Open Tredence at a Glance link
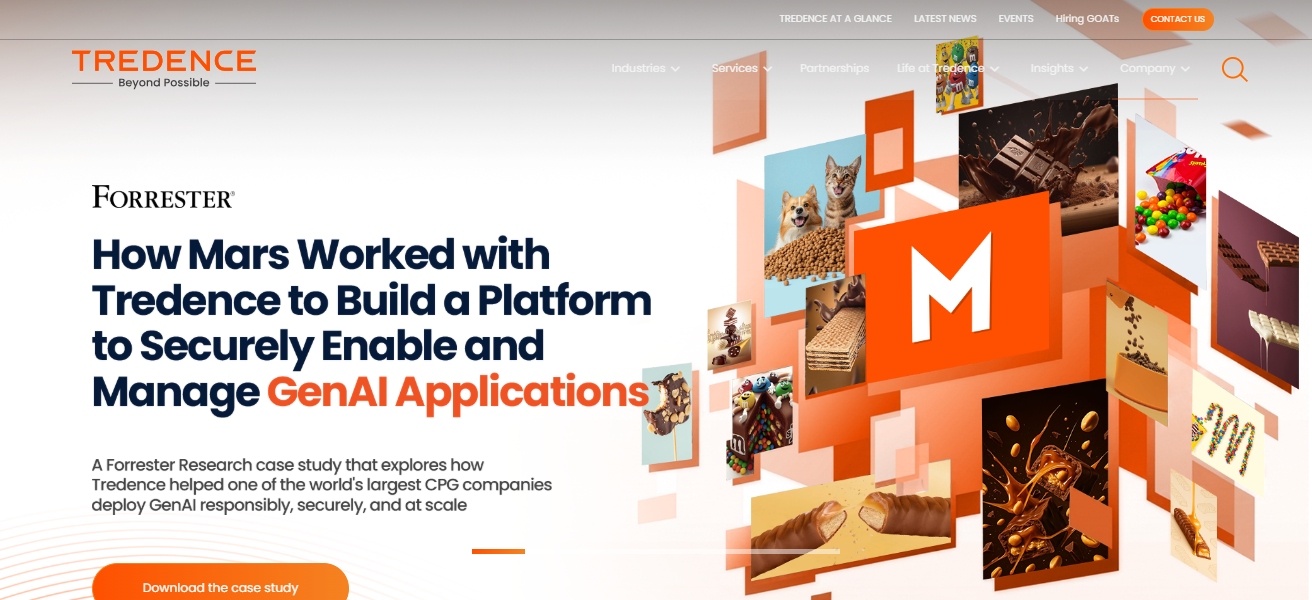Viewport: 1312px width, 600px height. [835, 19]
